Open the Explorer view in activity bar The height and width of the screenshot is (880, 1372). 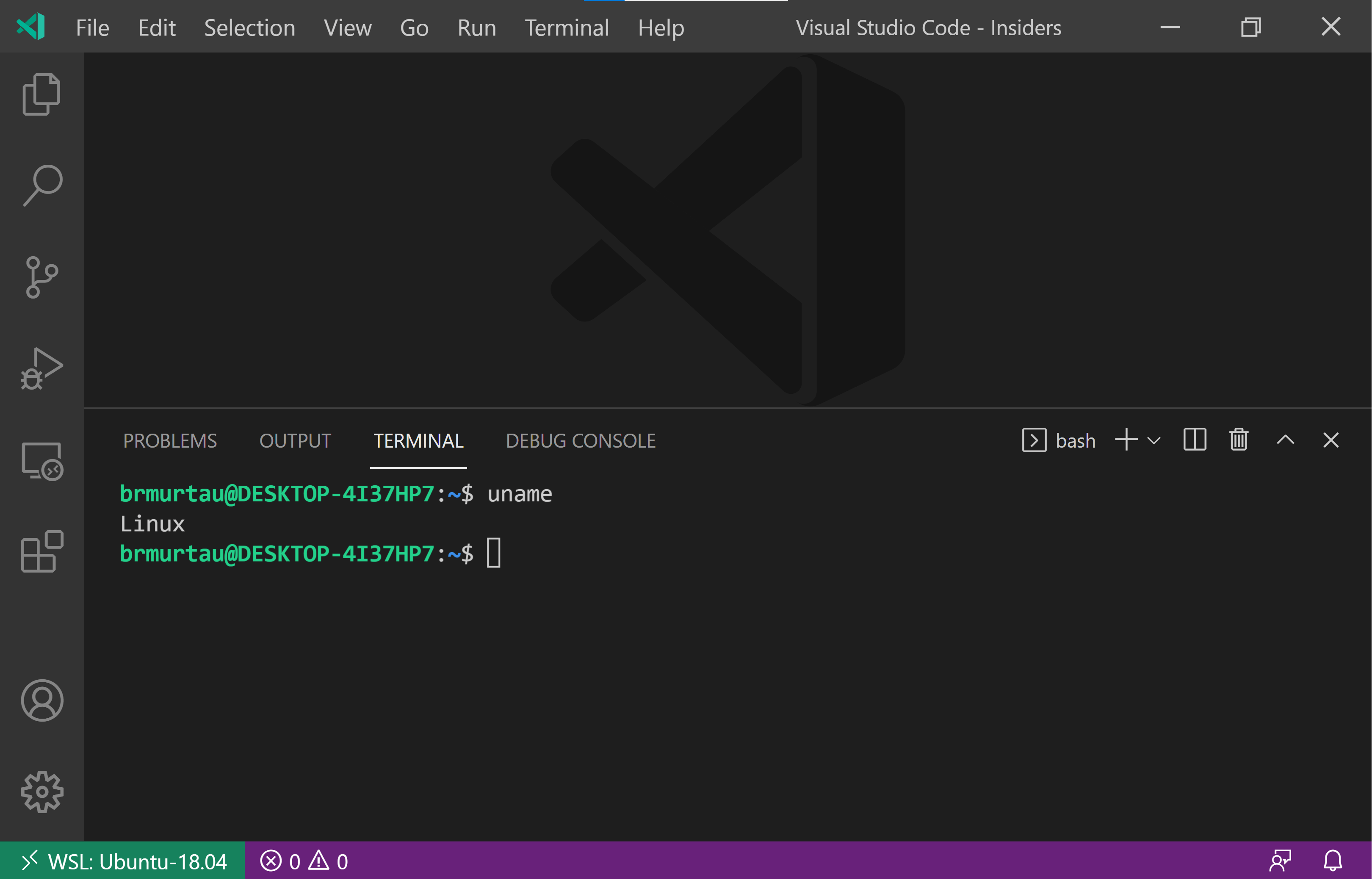pos(41,94)
